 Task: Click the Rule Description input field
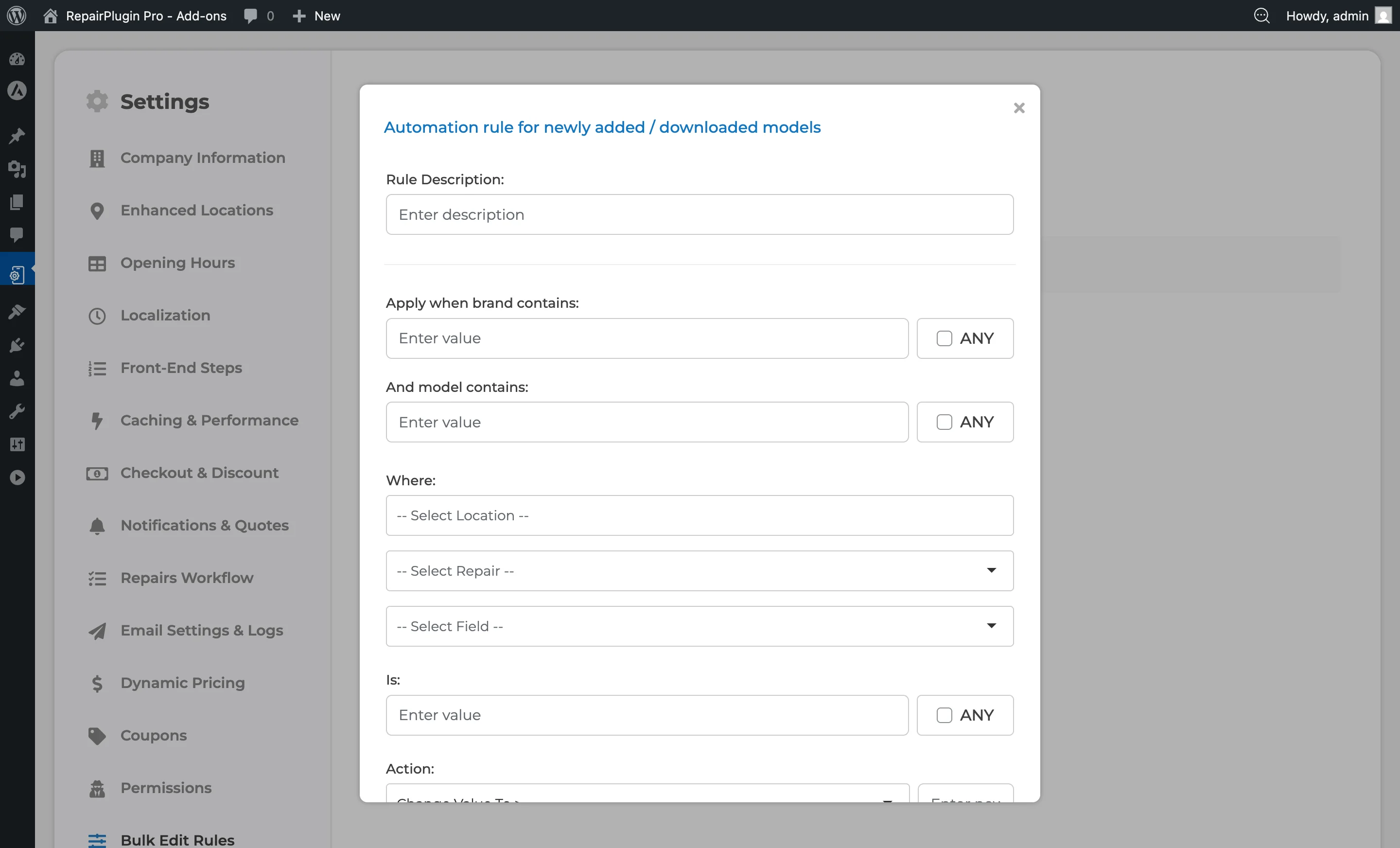[698, 214]
